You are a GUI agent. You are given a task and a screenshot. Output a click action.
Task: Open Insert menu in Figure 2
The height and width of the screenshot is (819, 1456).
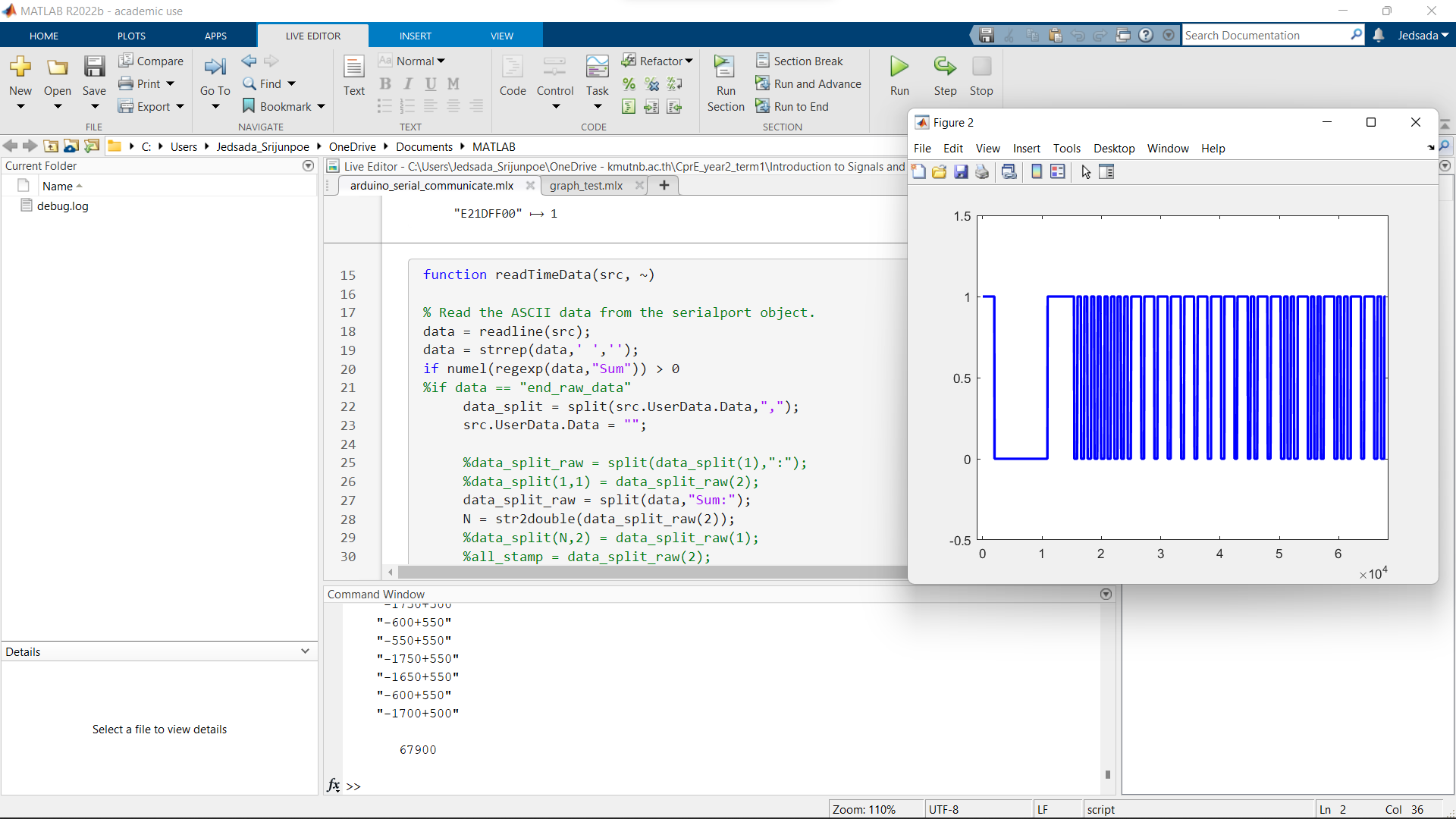click(1026, 149)
